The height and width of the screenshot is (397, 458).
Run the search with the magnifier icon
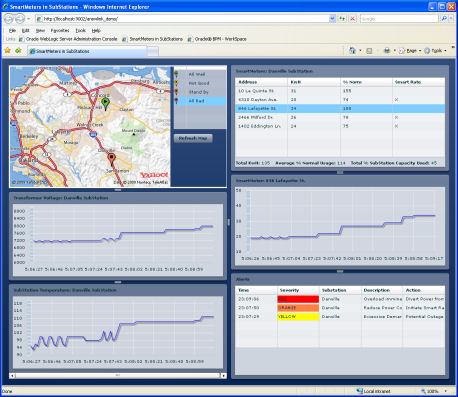[x=444, y=19]
